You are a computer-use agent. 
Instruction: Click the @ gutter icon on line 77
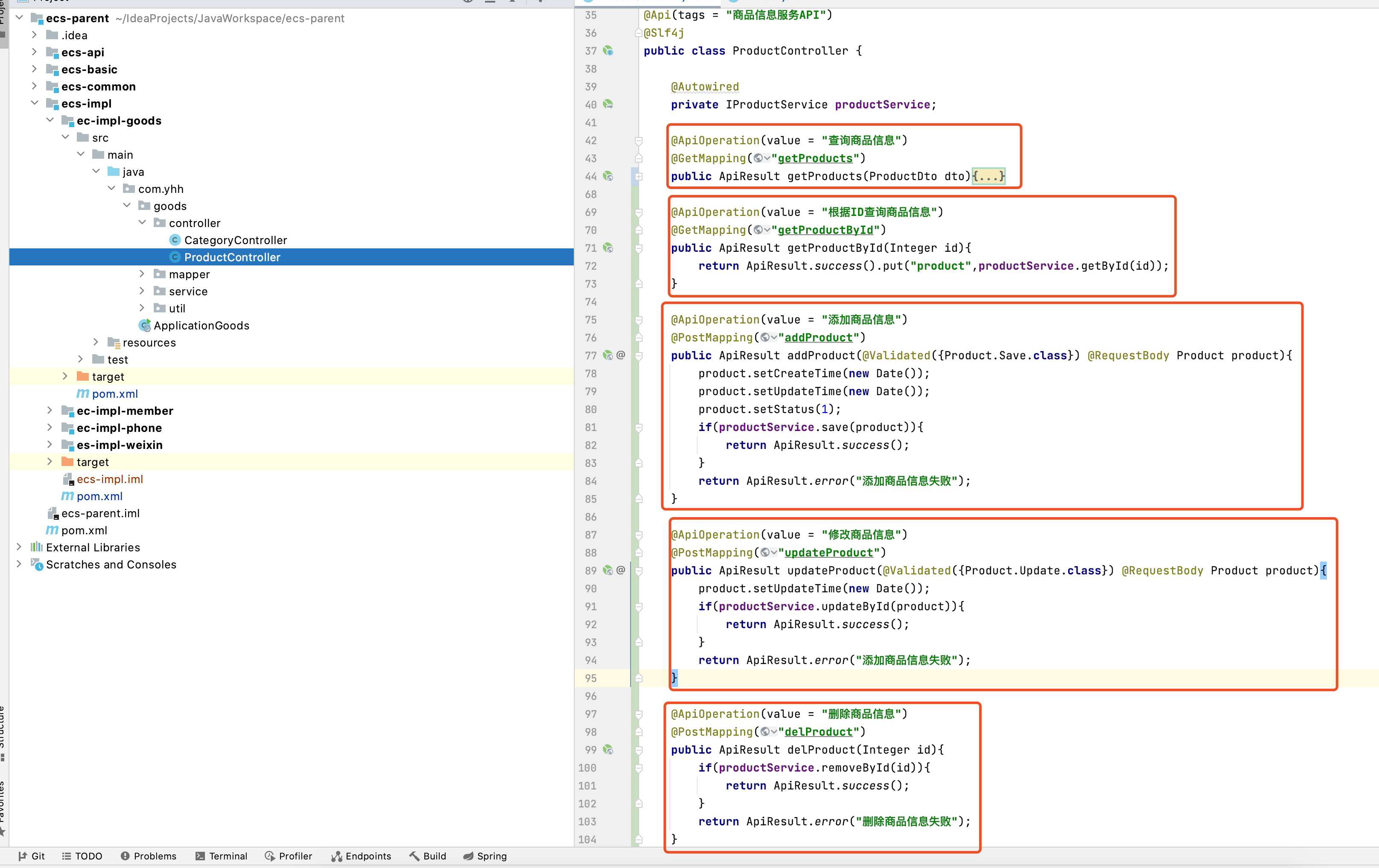tap(621, 355)
